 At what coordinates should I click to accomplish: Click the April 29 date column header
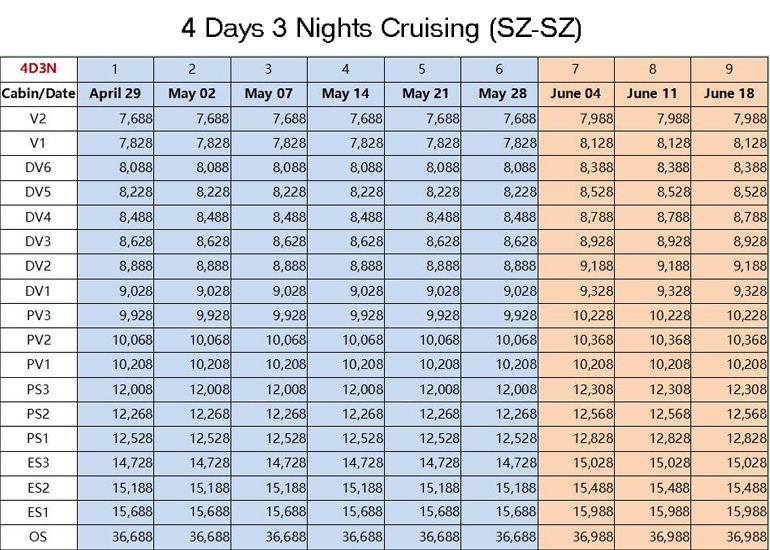coord(115,94)
